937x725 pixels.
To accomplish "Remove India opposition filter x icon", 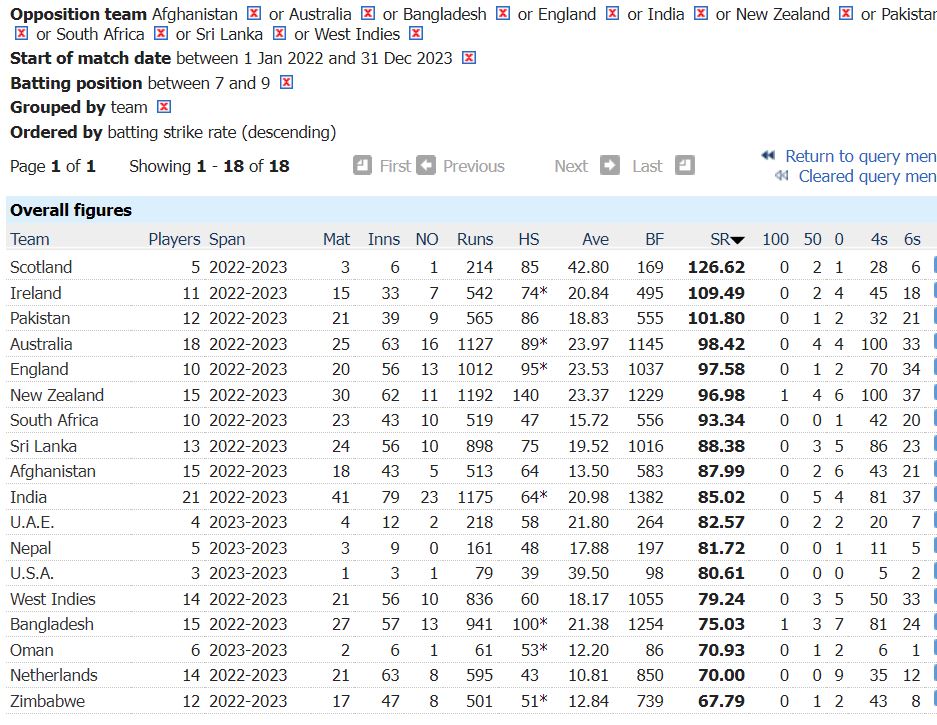I will tap(701, 14).
